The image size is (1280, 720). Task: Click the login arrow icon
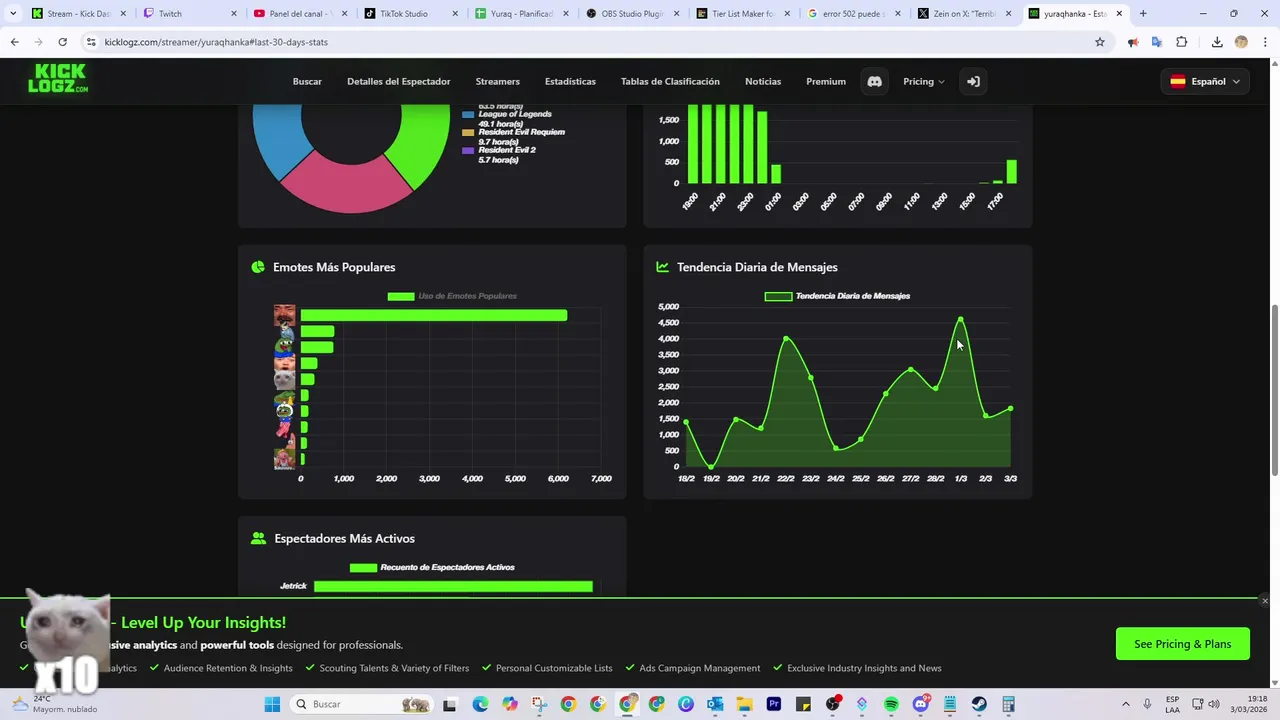click(x=972, y=81)
